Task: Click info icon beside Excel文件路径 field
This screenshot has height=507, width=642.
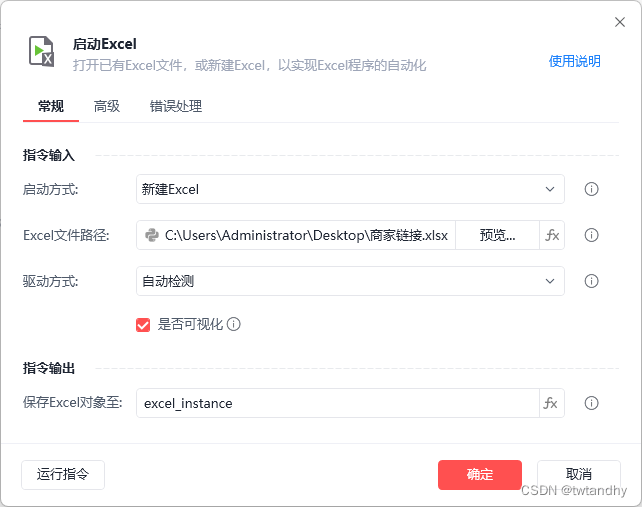Action: point(591,235)
